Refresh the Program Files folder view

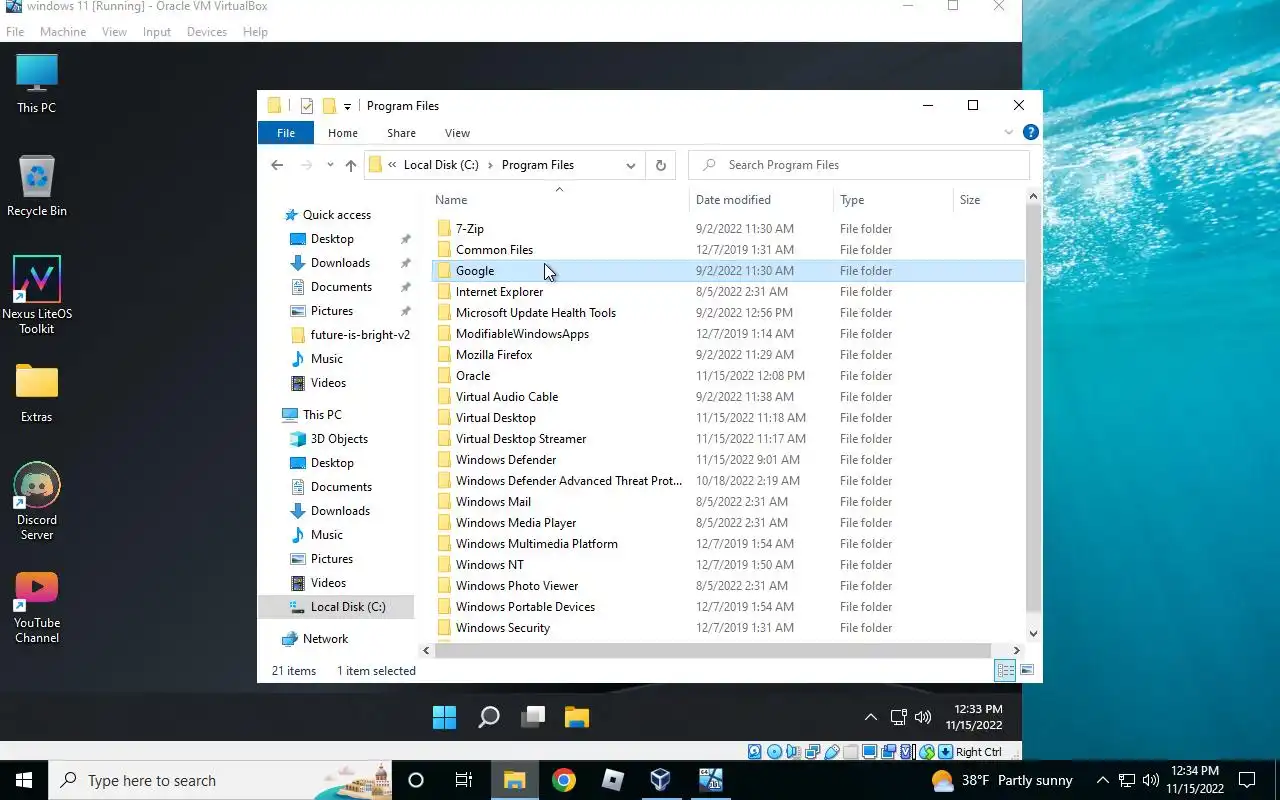(660, 165)
